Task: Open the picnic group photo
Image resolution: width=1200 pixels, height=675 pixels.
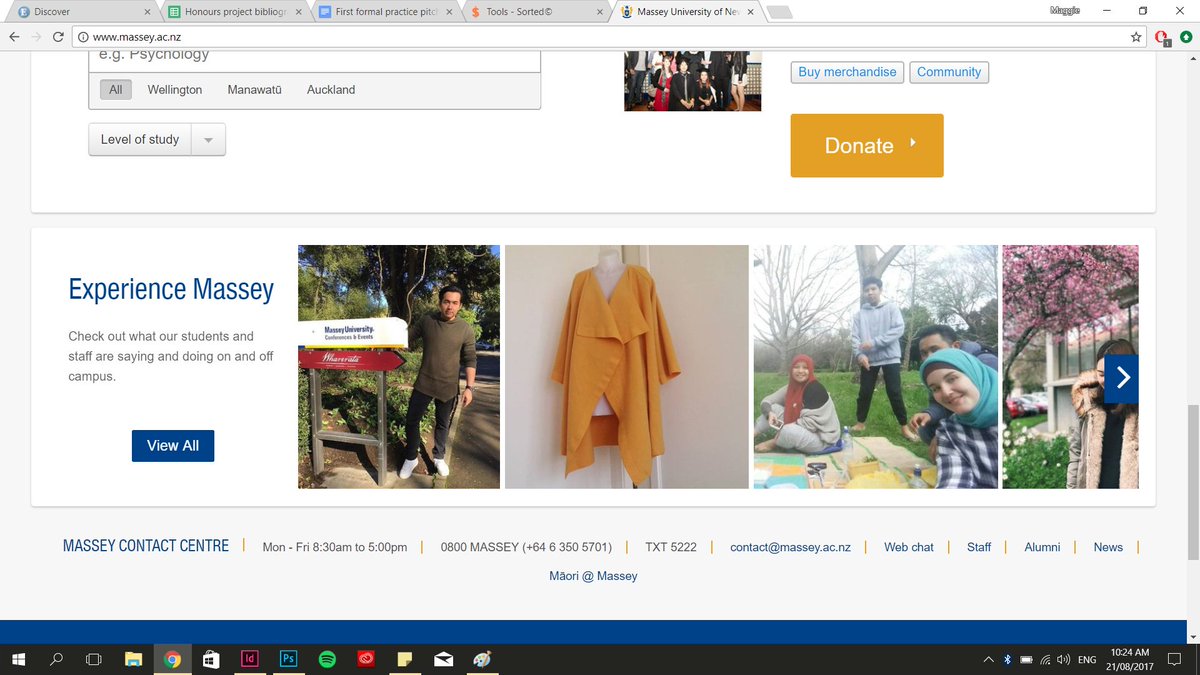Action: (x=876, y=367)
